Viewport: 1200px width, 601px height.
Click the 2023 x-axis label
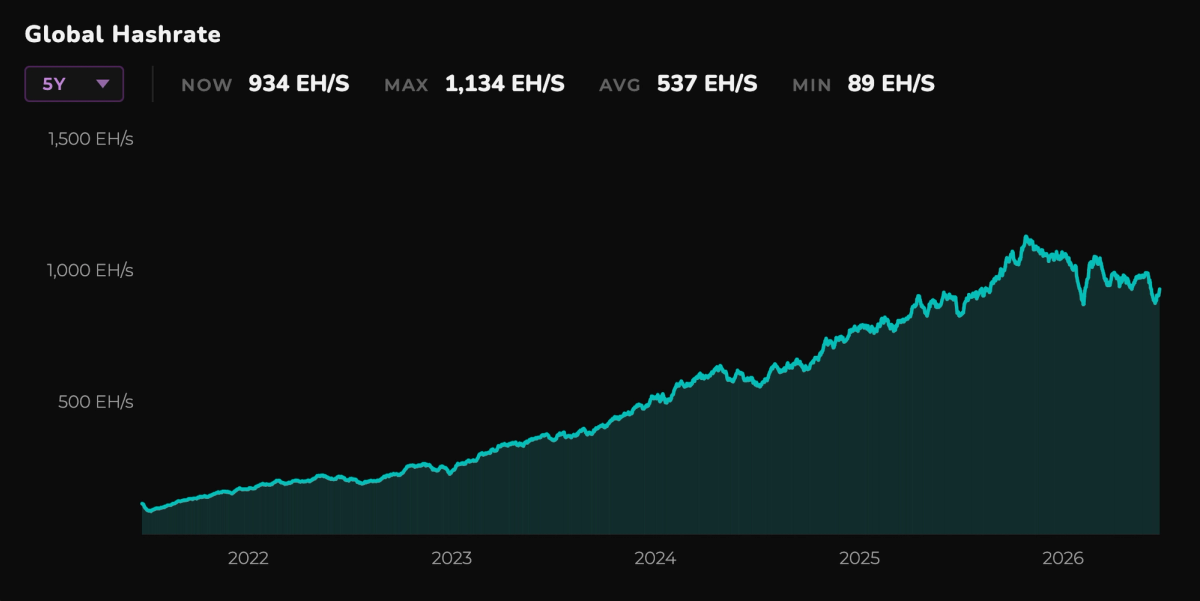(452, 559)
